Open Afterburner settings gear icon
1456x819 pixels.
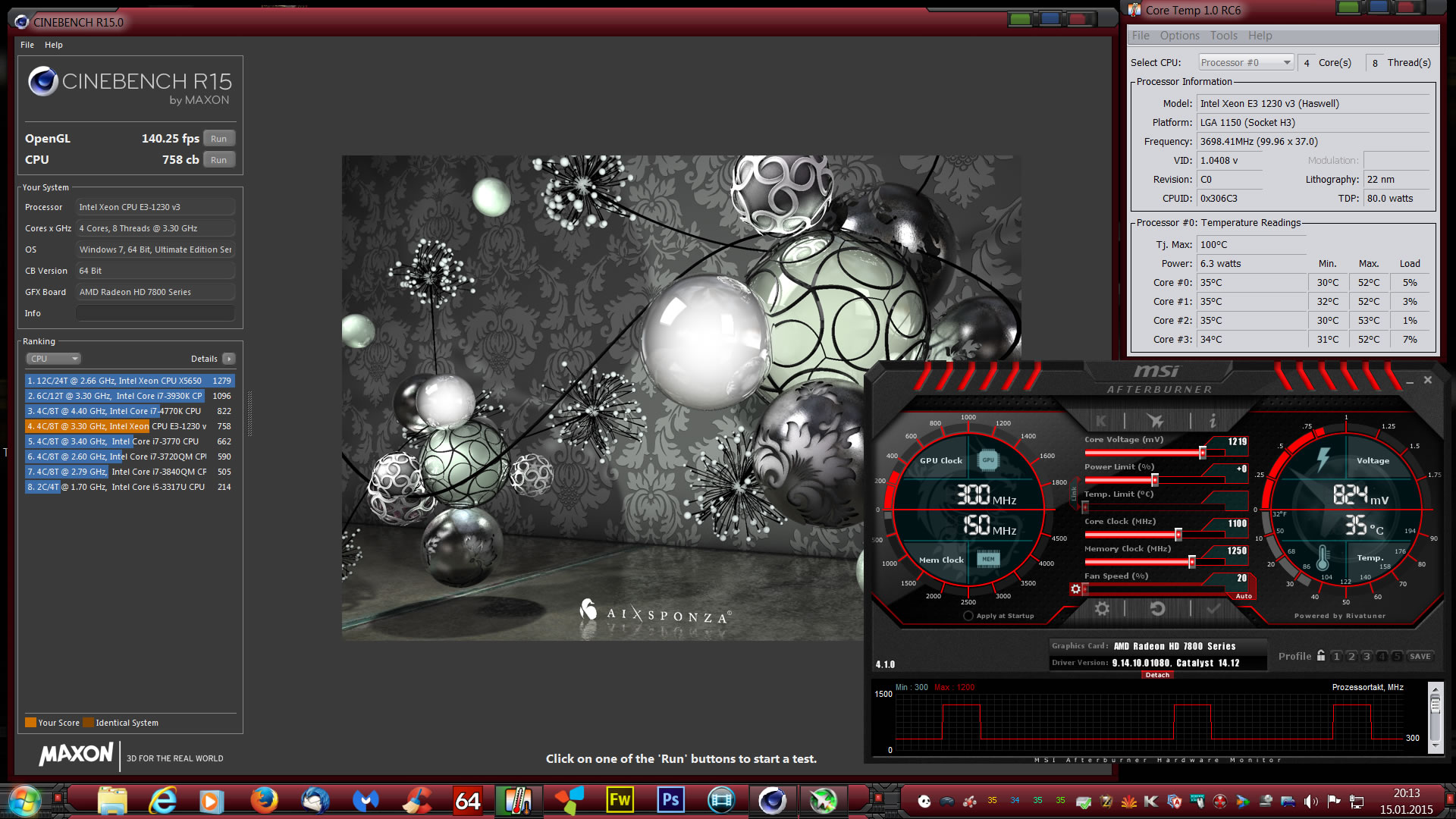tap(1102, 608)
